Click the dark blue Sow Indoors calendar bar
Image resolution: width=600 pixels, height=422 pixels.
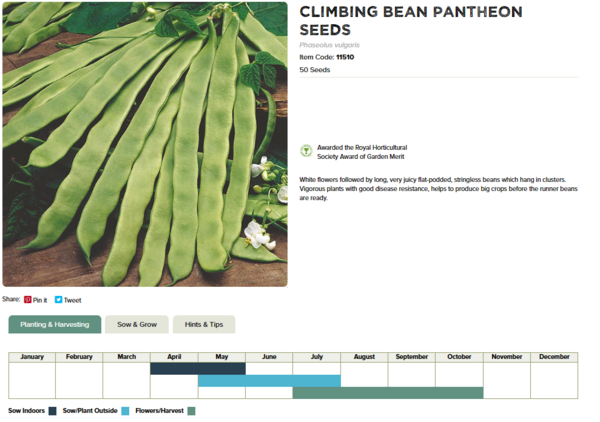tap(197, 368)
